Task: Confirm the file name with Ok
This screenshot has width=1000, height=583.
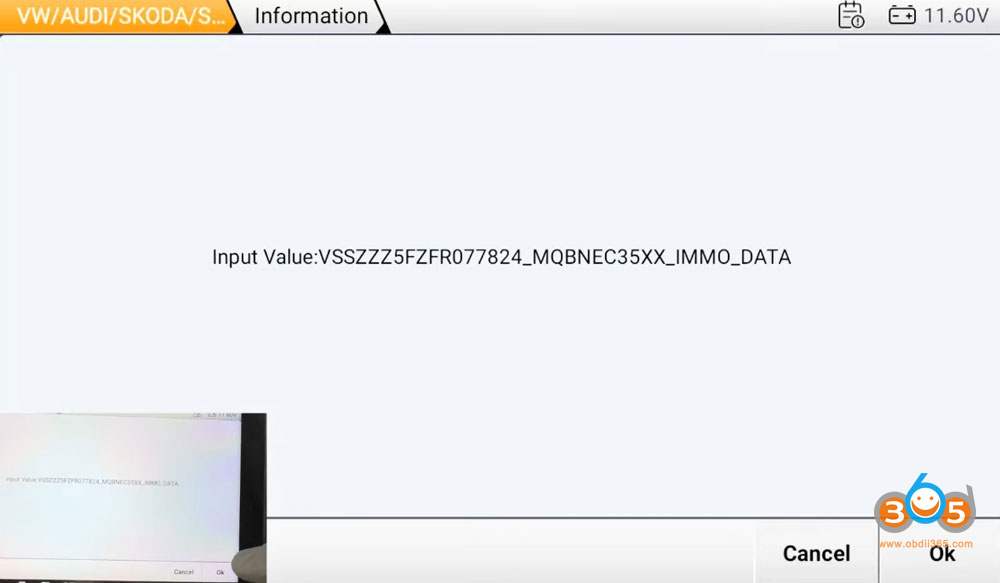Action: pyautogui.click(x=941, y=553)
